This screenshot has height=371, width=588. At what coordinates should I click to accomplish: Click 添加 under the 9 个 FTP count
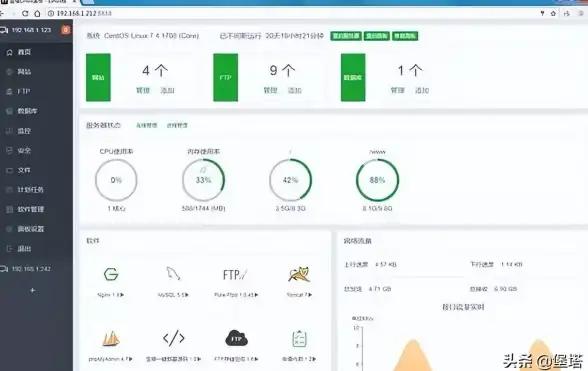[295, 90]
